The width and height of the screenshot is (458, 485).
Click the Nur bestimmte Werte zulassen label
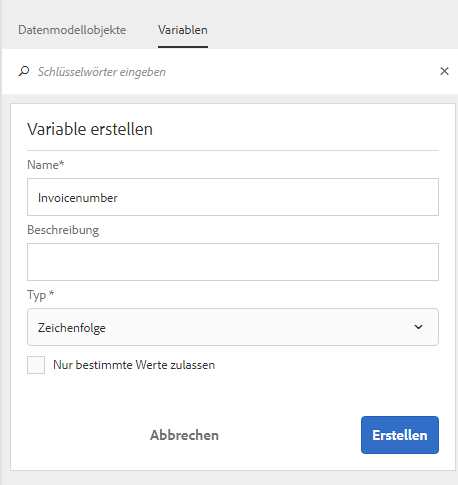[x=134, y=365]
